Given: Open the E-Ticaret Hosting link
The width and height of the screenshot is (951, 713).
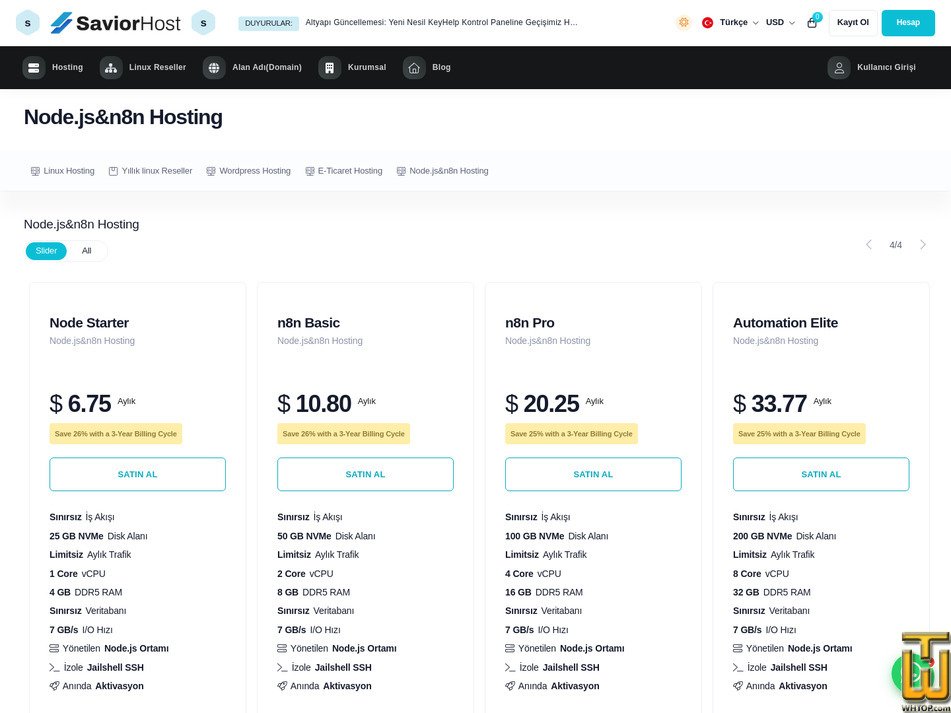Looking at the screenshot, I should pos(344,171).
